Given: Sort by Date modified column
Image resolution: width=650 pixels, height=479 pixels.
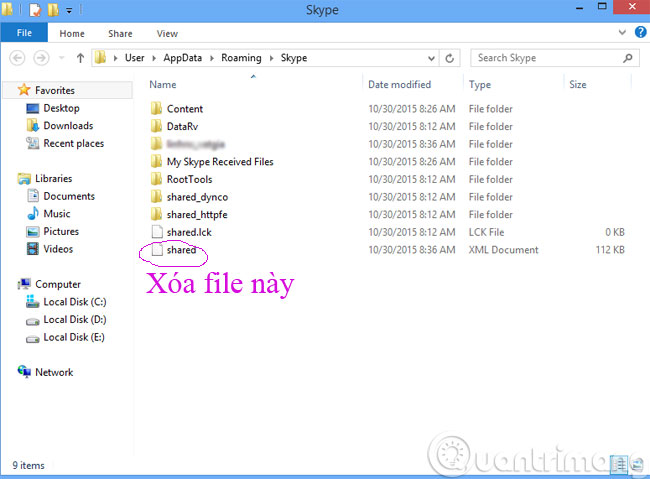Looking at the screenshot, I should coord(400,85).
